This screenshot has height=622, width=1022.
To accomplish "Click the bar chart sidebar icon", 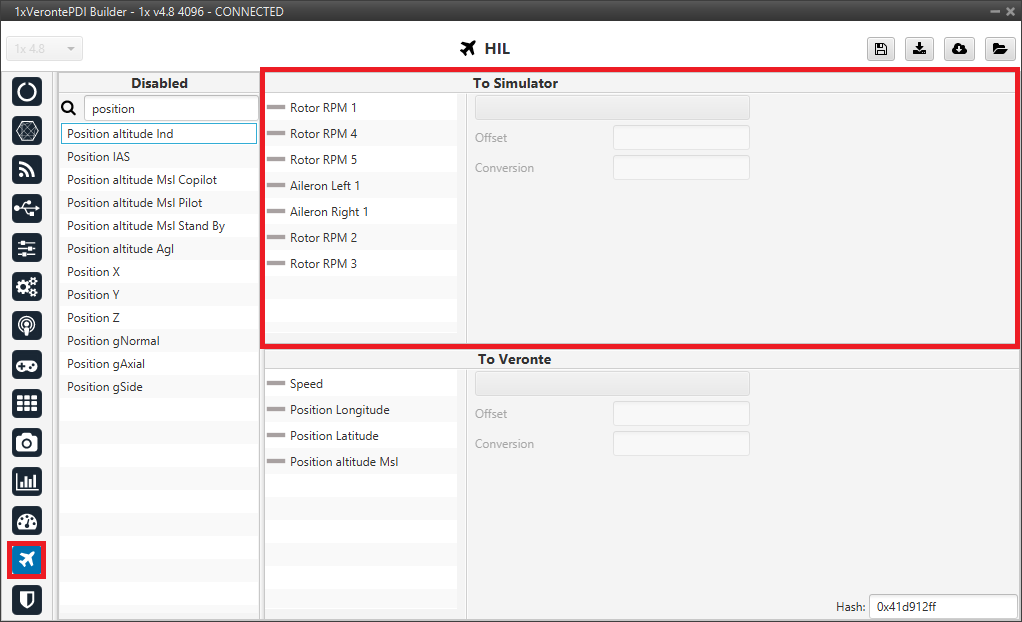I will tap(27, 481).
